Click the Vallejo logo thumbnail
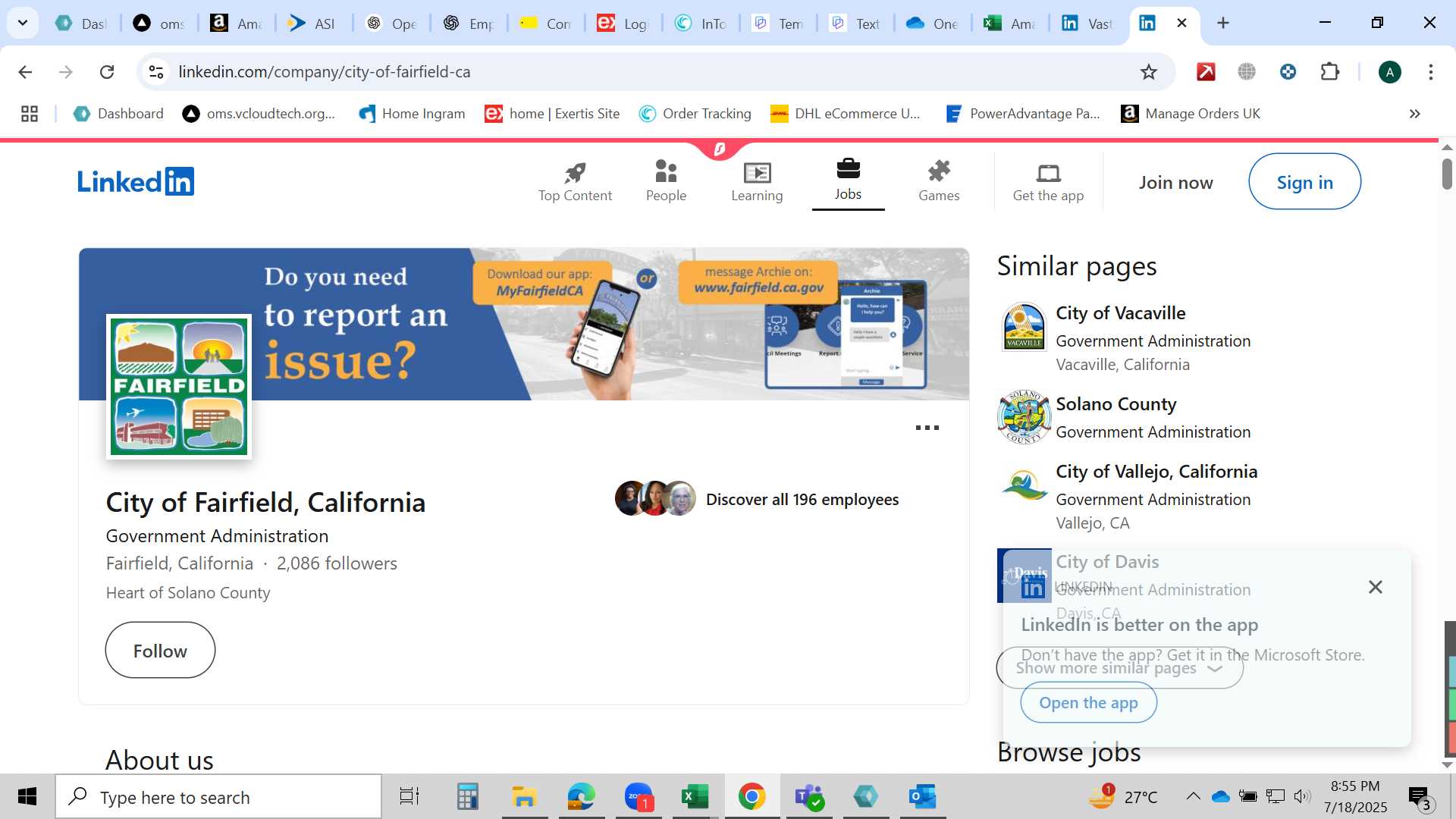 [x=1024, y=485]
